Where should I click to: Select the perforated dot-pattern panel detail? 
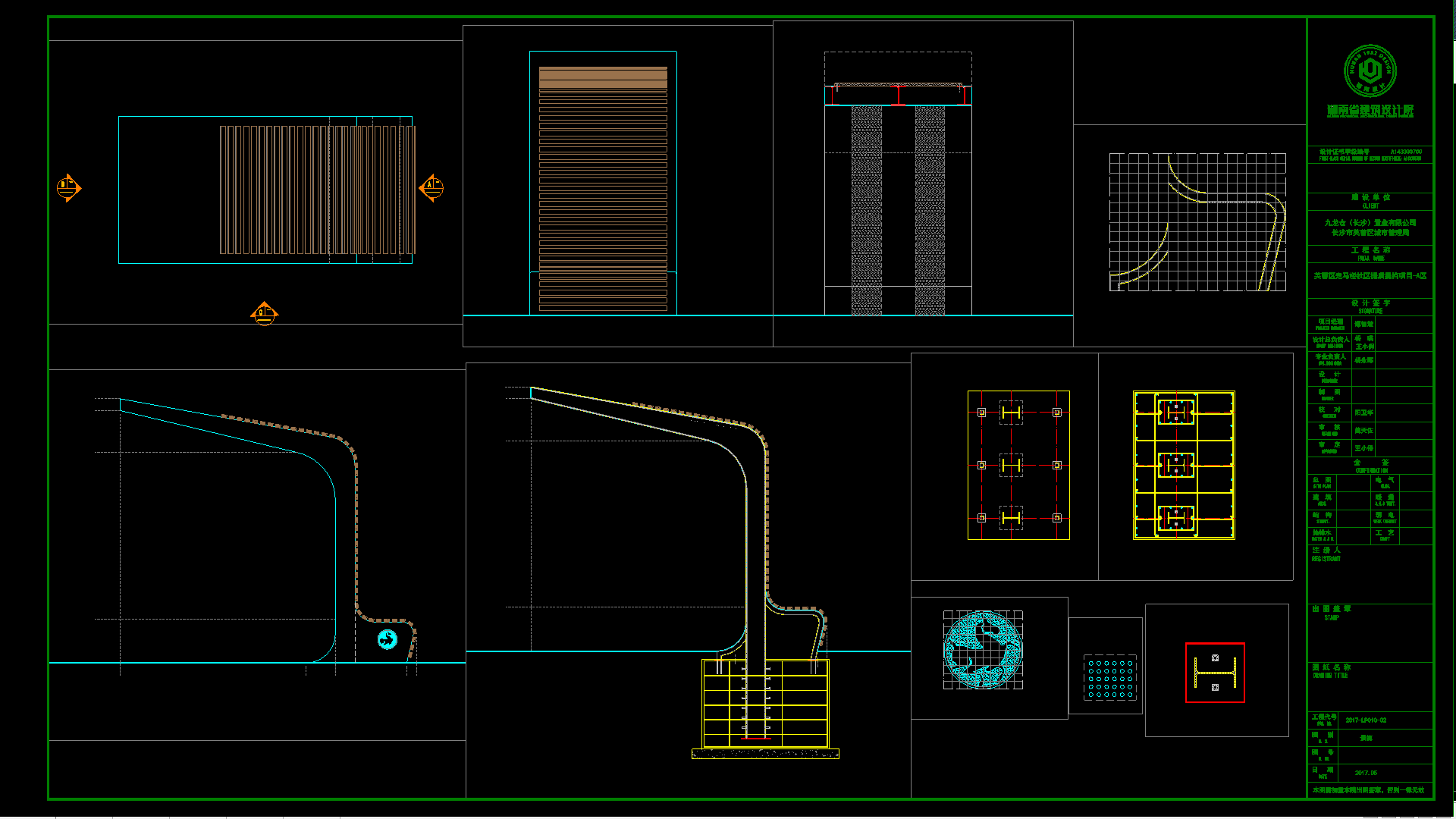pos(1110,677)
